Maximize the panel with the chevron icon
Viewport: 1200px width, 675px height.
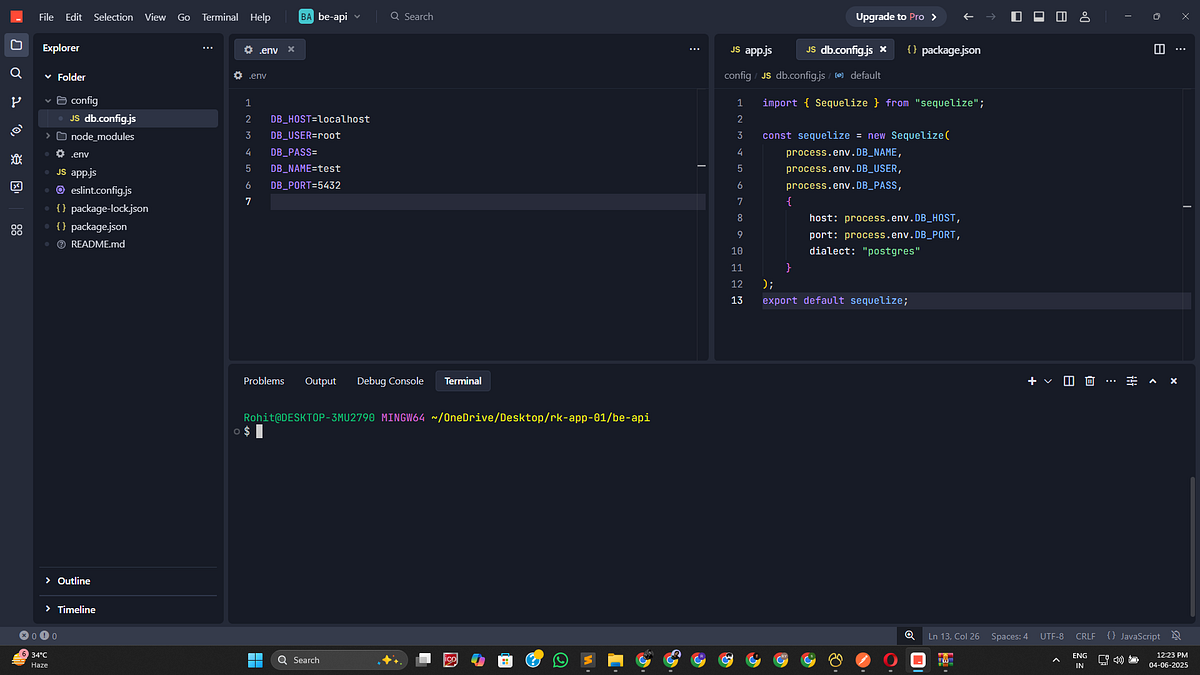tap(1152, 381)
